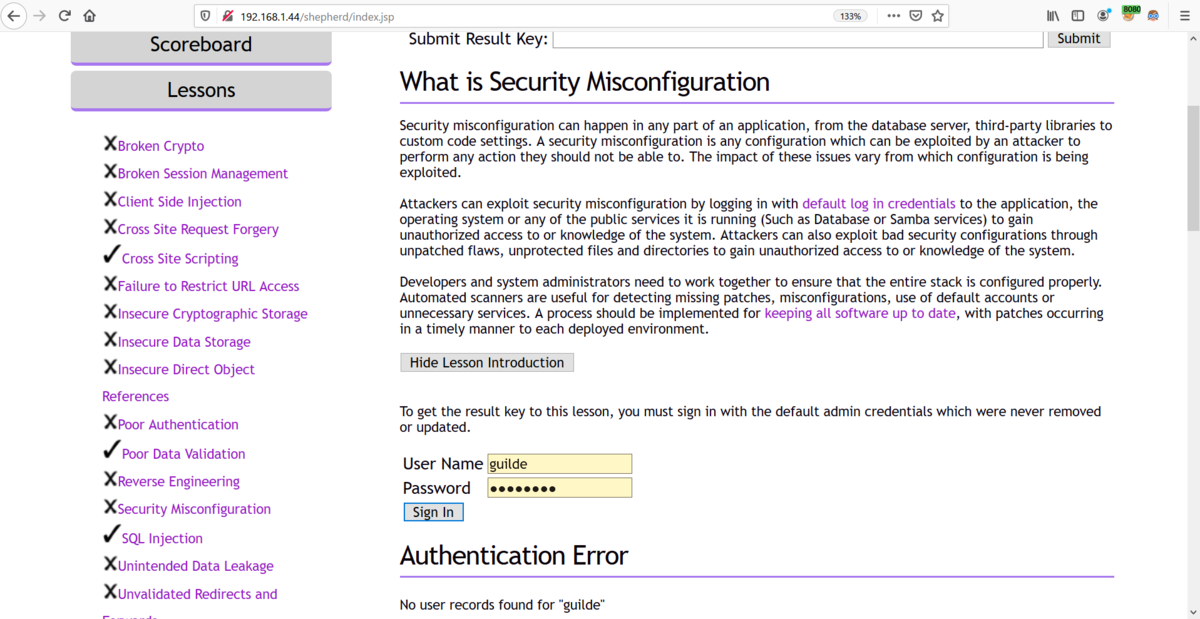
Task: Click the checkmark beside Poor Data Validation
Action: pyautogui.click(x=111, y=450)
